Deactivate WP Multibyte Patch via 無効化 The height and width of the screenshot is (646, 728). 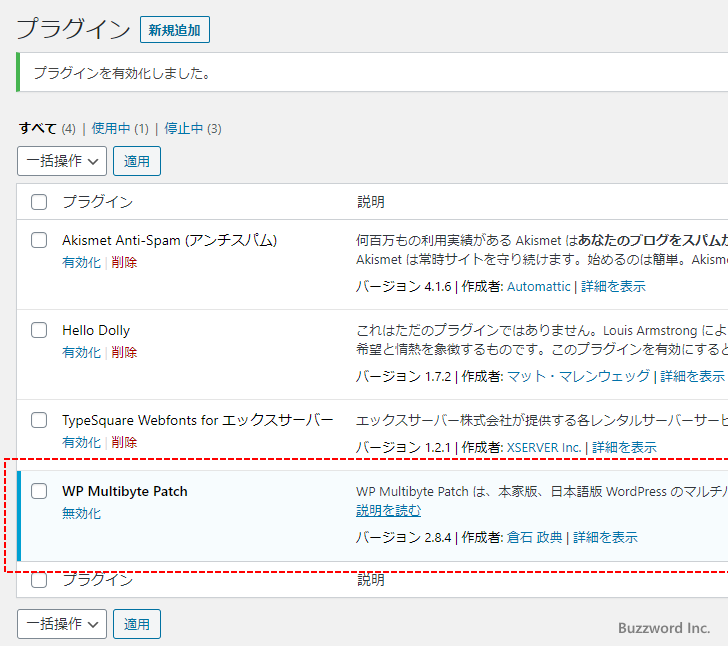[x=81, y=513]
